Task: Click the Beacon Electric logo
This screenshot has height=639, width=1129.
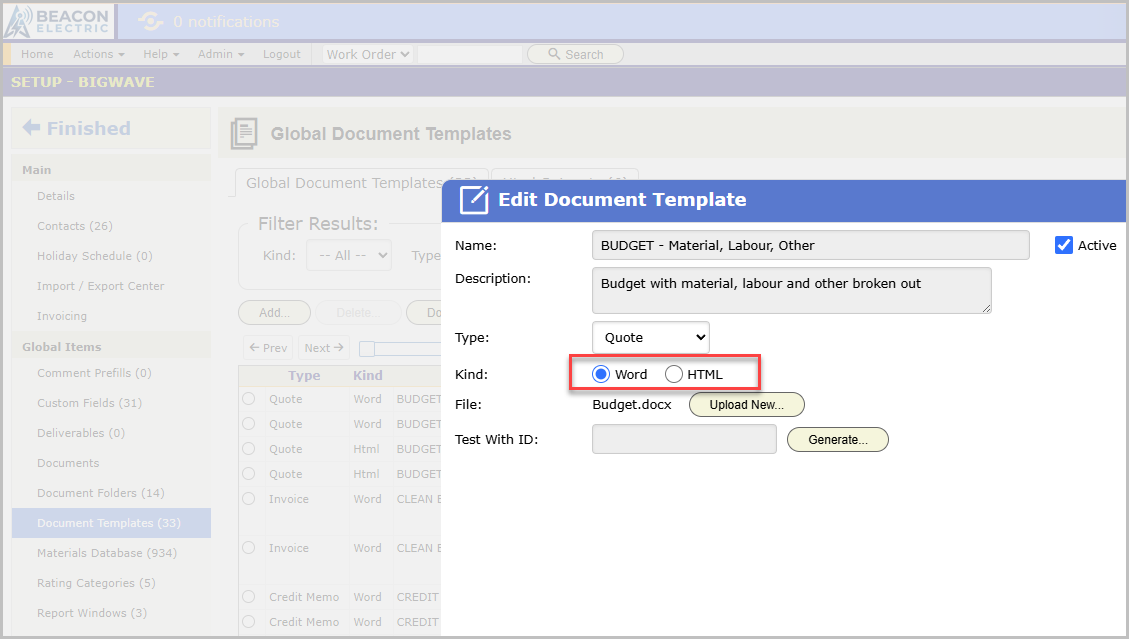Action: 58,22
